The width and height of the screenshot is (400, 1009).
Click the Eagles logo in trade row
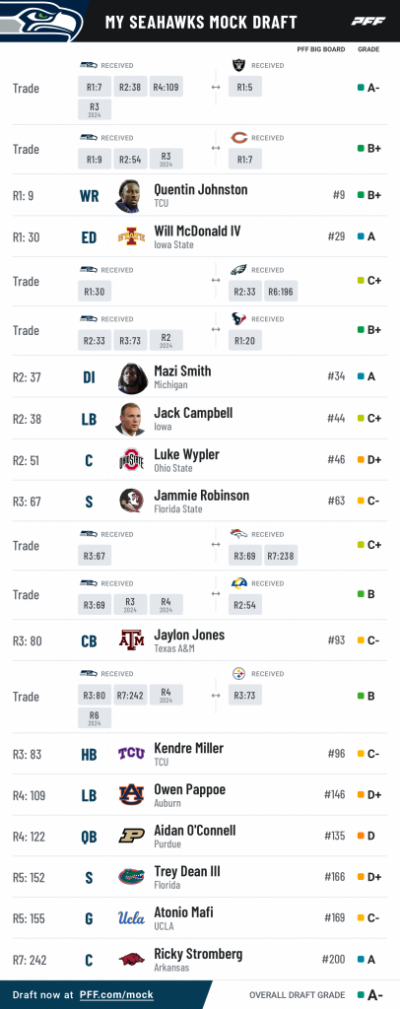click(x=239, y=270)
